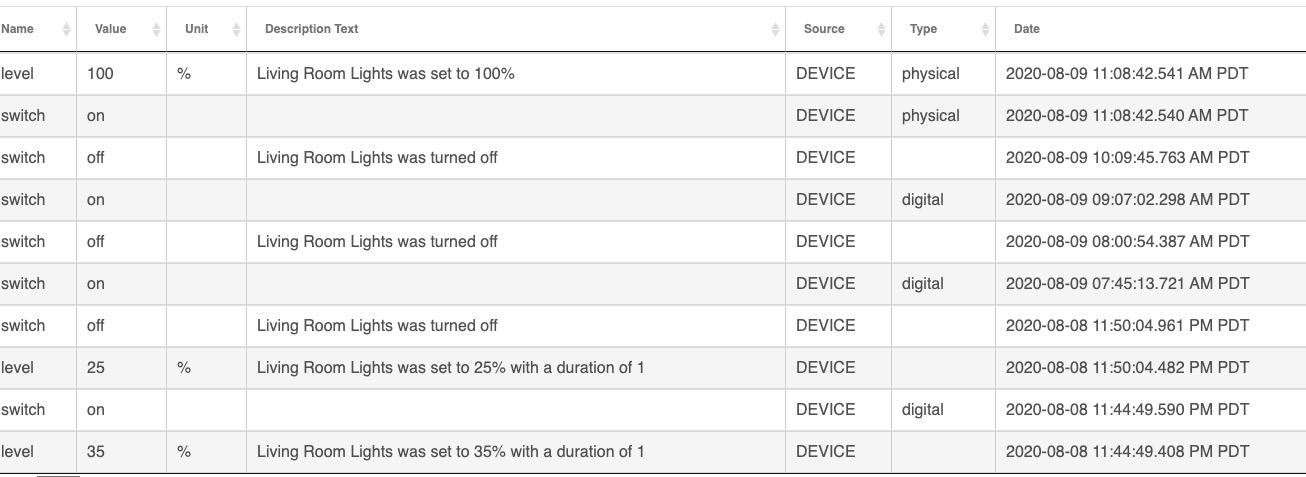The width and height of the screenshot is (1306, 477).
Task: Click the Value column sort arrows
Action: [156, 30]
